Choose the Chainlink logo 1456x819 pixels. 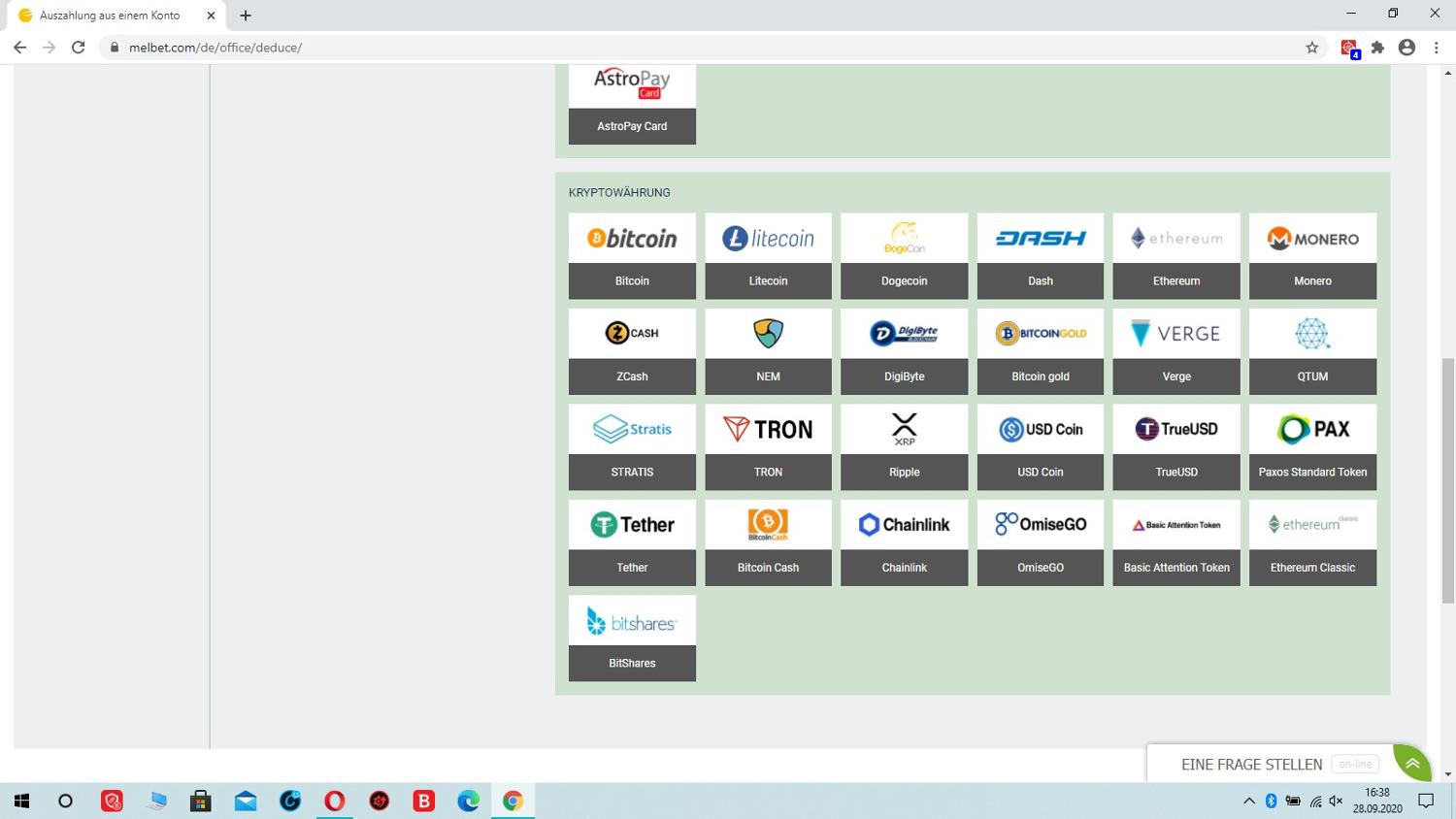point(904,525)
